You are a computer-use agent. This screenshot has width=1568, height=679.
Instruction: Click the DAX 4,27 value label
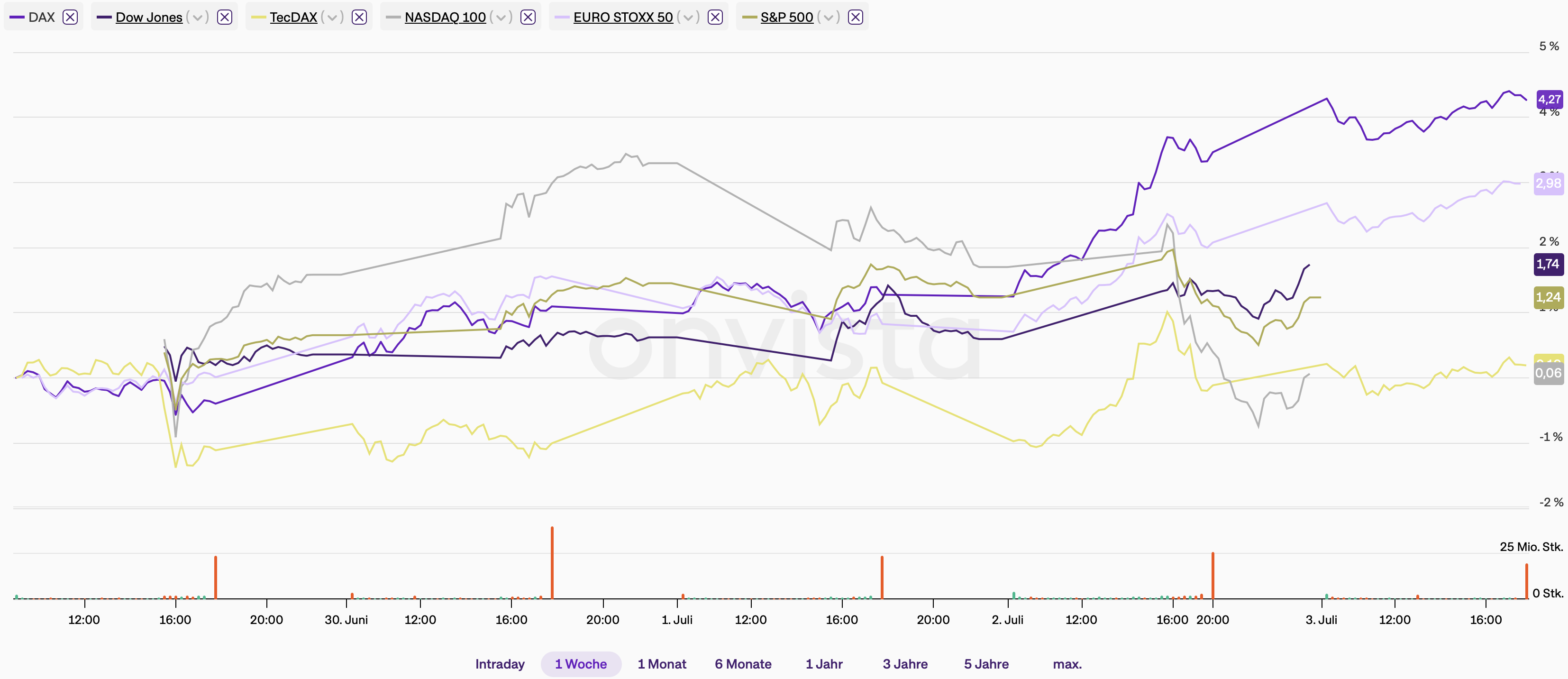pyautogui.click(x=1549, y=99)
